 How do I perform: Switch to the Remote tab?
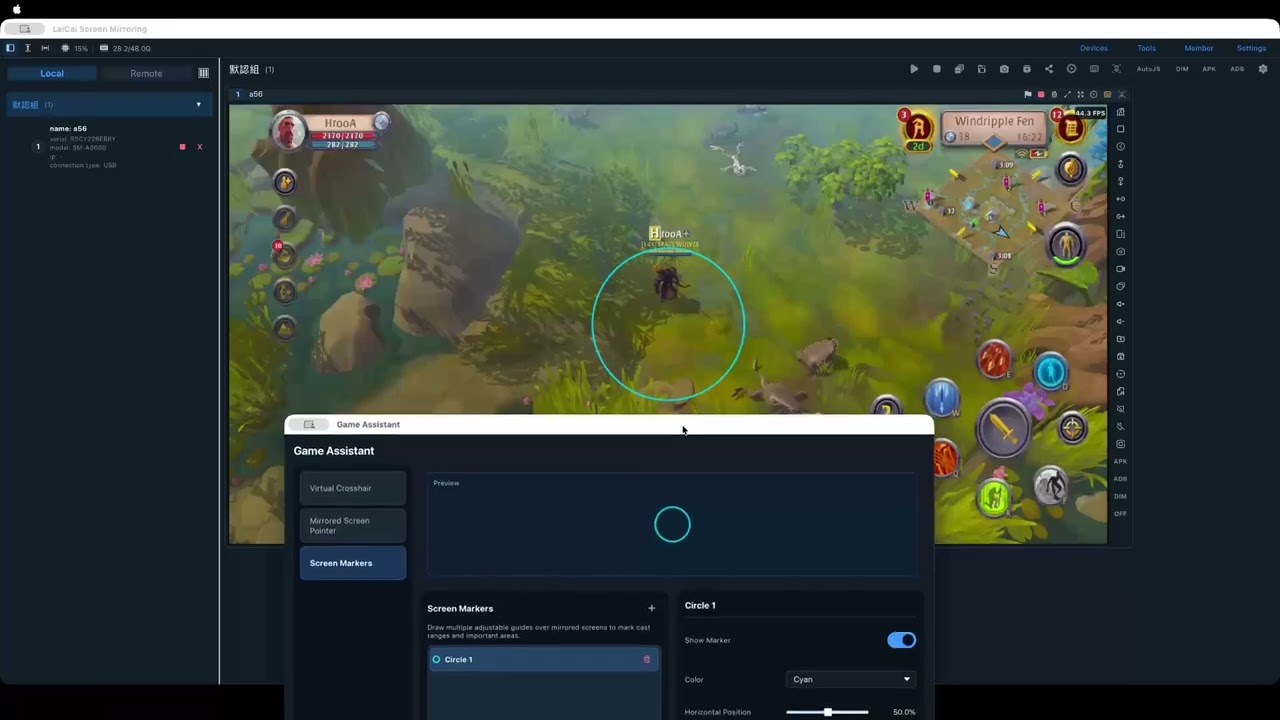pos(146,73)
